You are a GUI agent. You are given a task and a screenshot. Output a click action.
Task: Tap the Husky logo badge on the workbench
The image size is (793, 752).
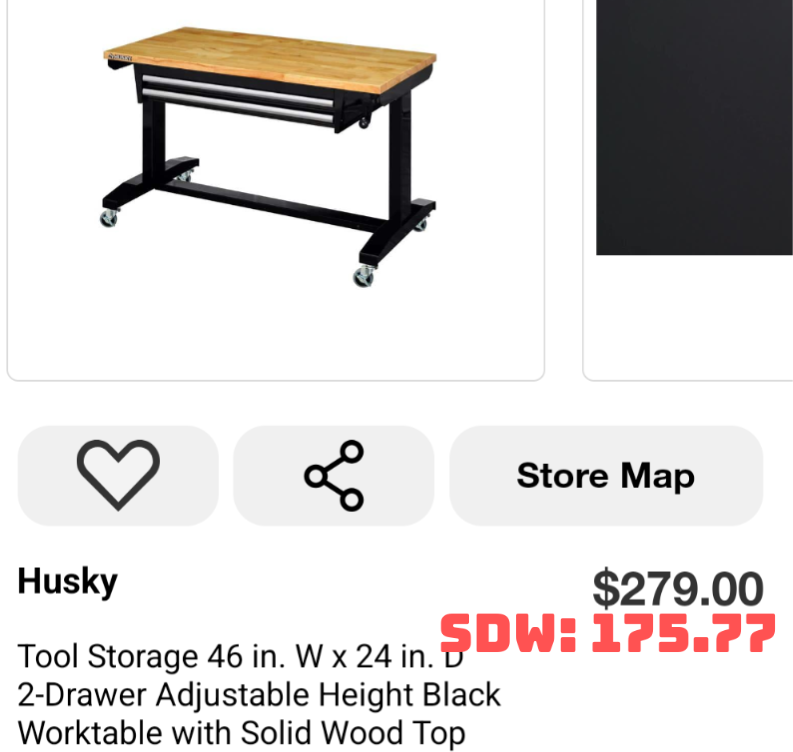click(x=120, y=58)
